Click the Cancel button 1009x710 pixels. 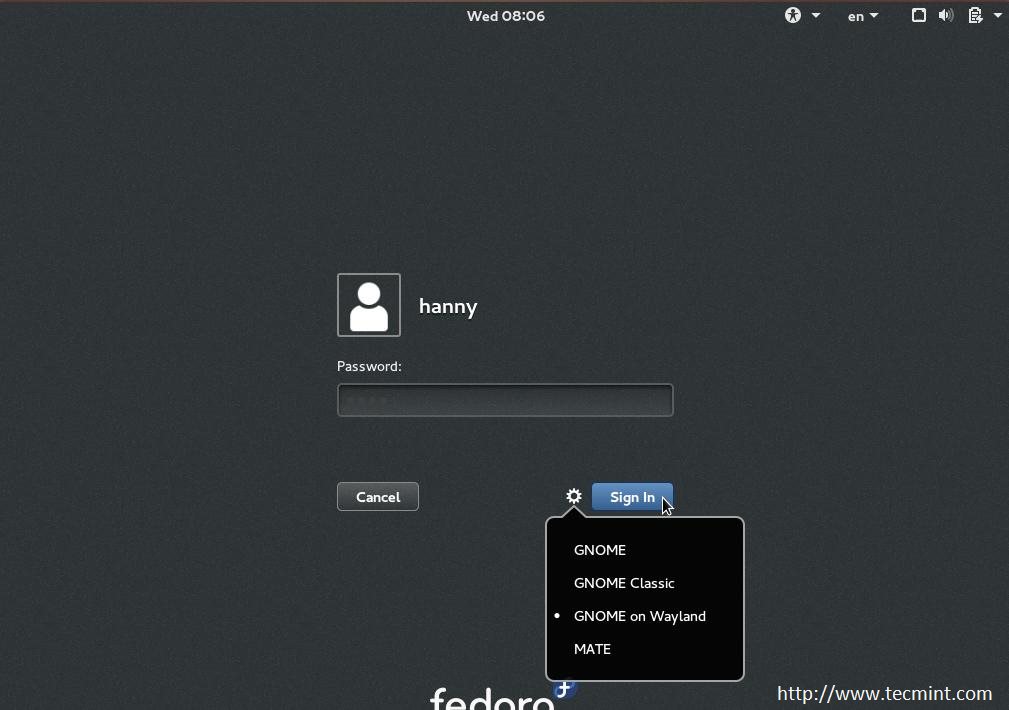click(x=377, y=496)
